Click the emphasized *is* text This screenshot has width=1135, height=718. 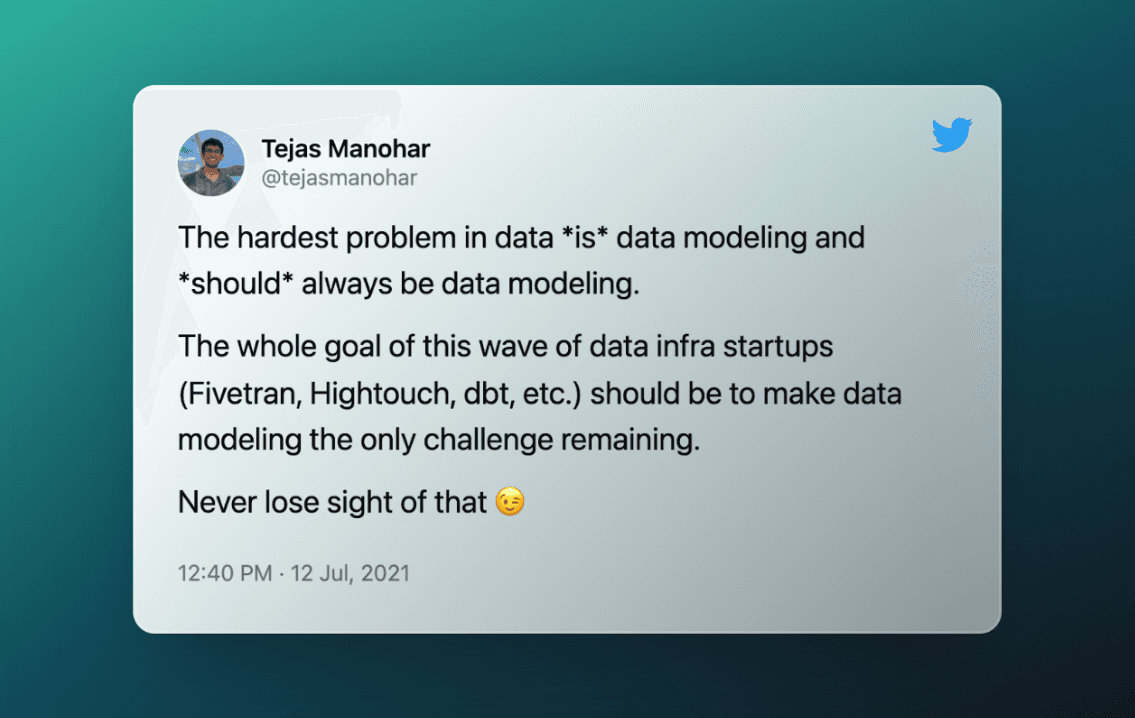(x=579, y=239)
